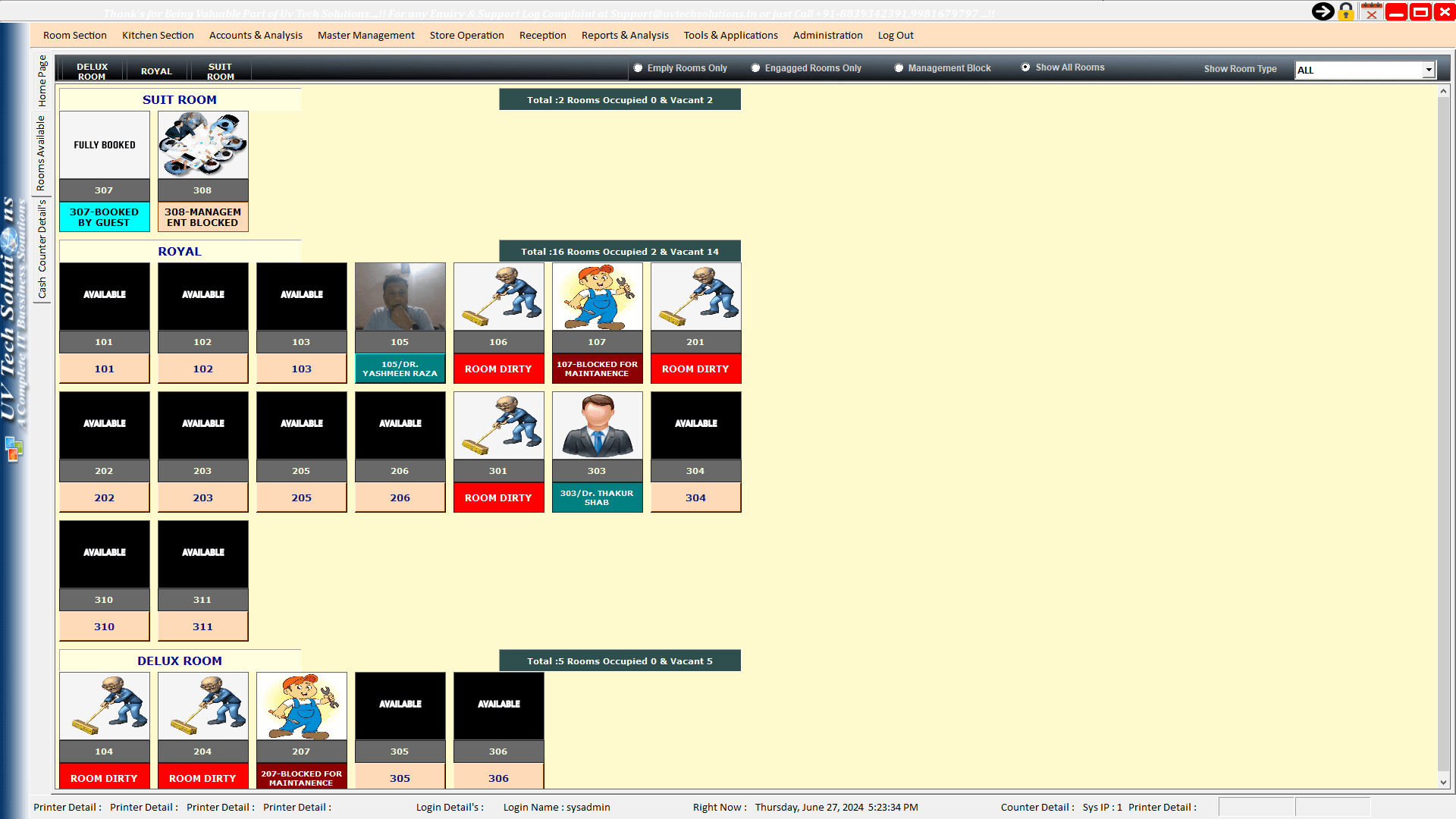Click ROOM DIRTY label under room 201
The width and height of the screenshot is (1456, 819).
[695, 369]
